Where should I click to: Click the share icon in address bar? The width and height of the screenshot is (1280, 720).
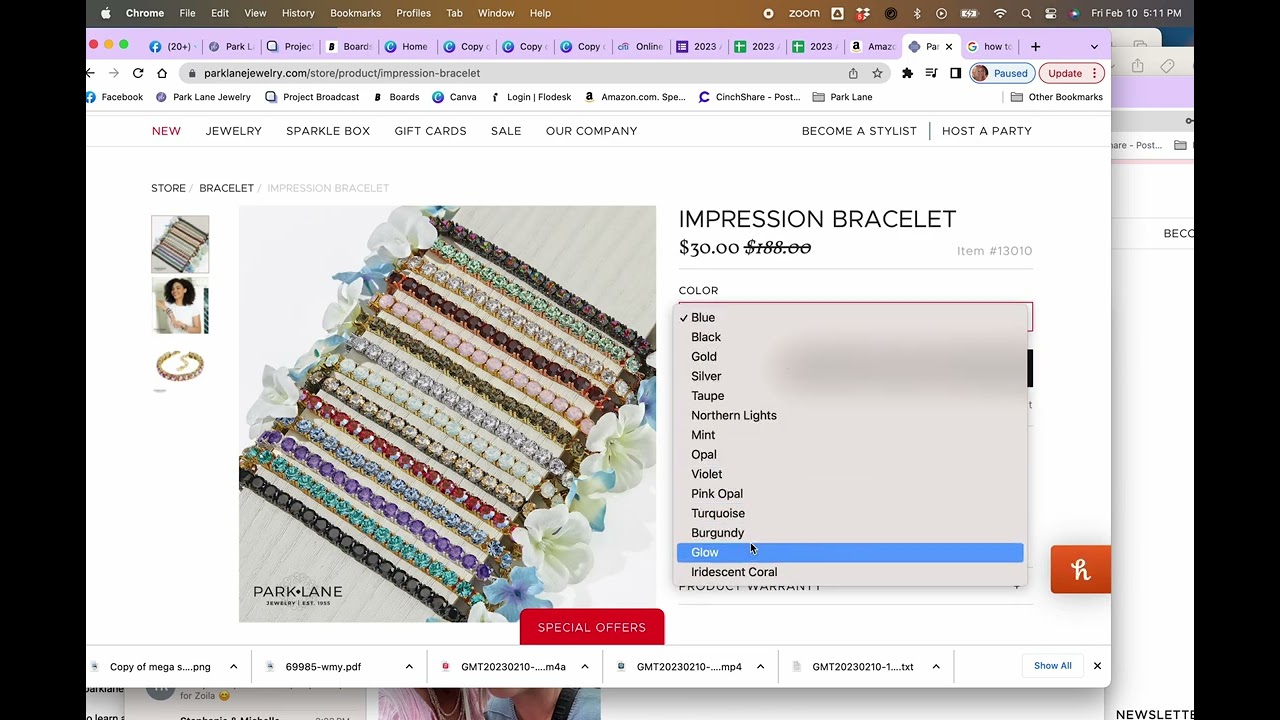tap(853, 73)
